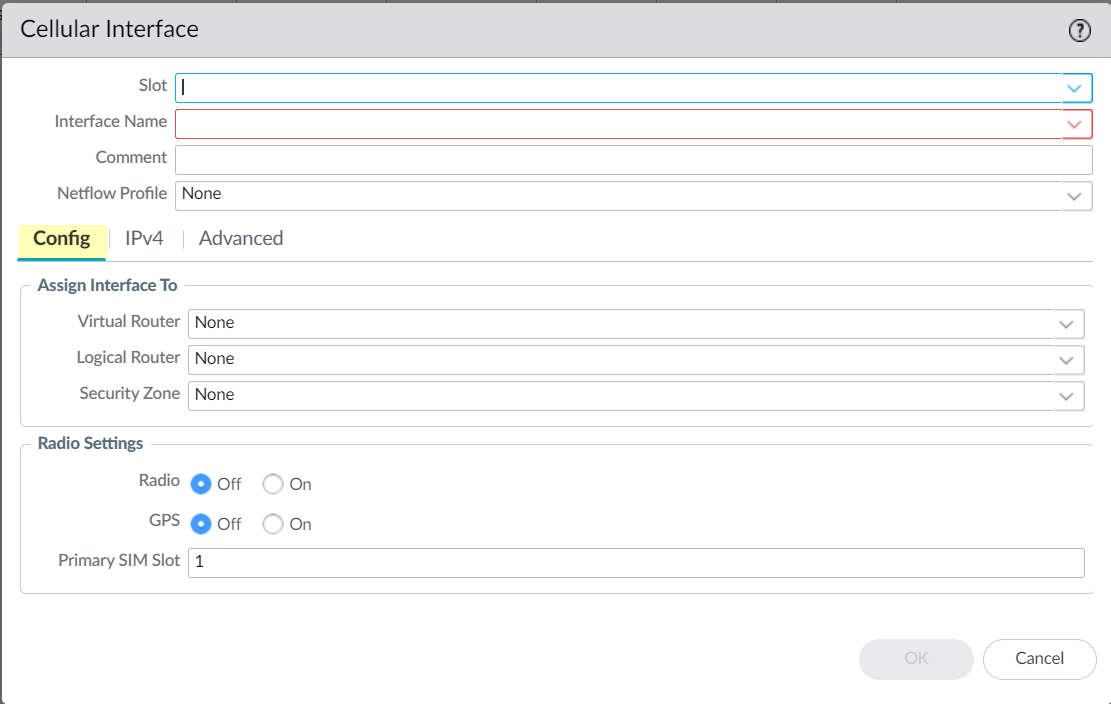This screenshot has width=1111, height=704.
Task: Switch to the IPv4 tab
Action: click(144, 239)
